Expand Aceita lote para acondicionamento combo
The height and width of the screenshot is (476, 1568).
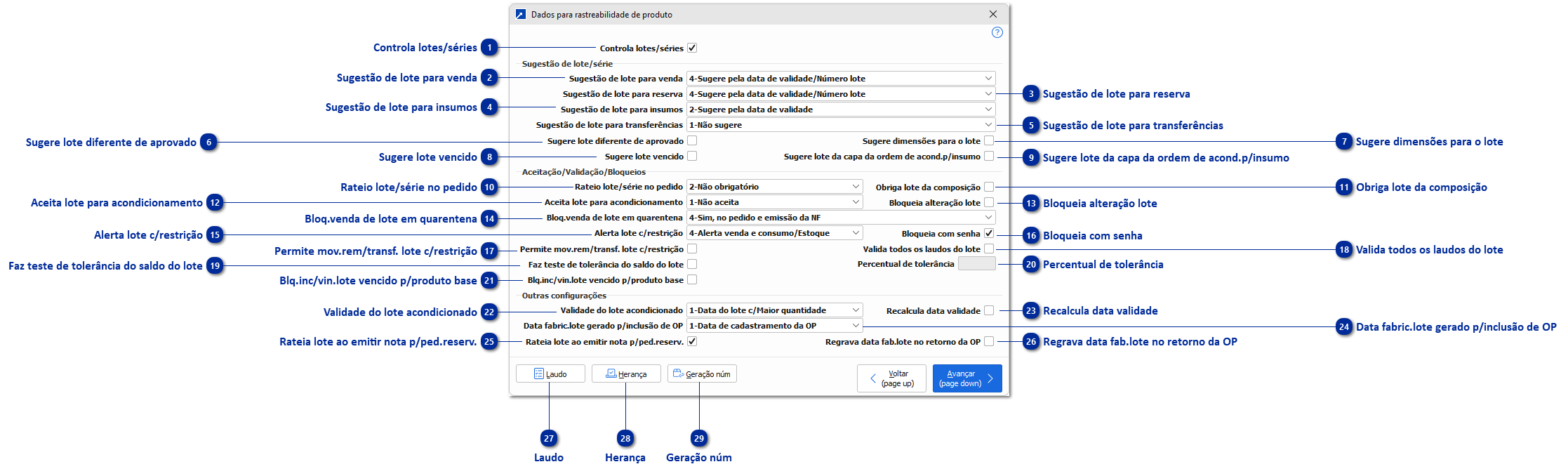click(775, 202)
